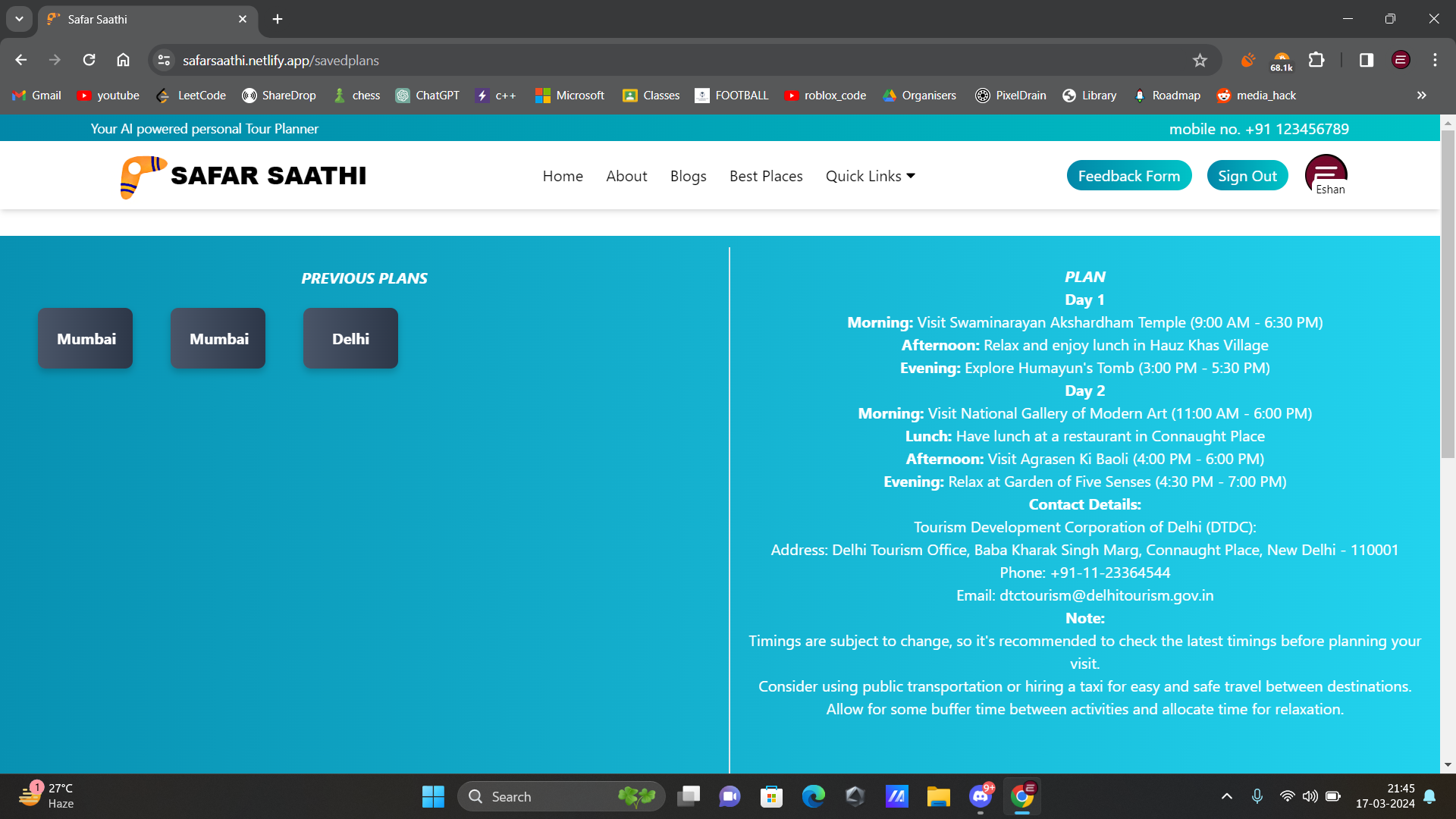Screen dimensions: 1456x819
Task: Open the tab search dropdown arrow
Action: point(19,19)
